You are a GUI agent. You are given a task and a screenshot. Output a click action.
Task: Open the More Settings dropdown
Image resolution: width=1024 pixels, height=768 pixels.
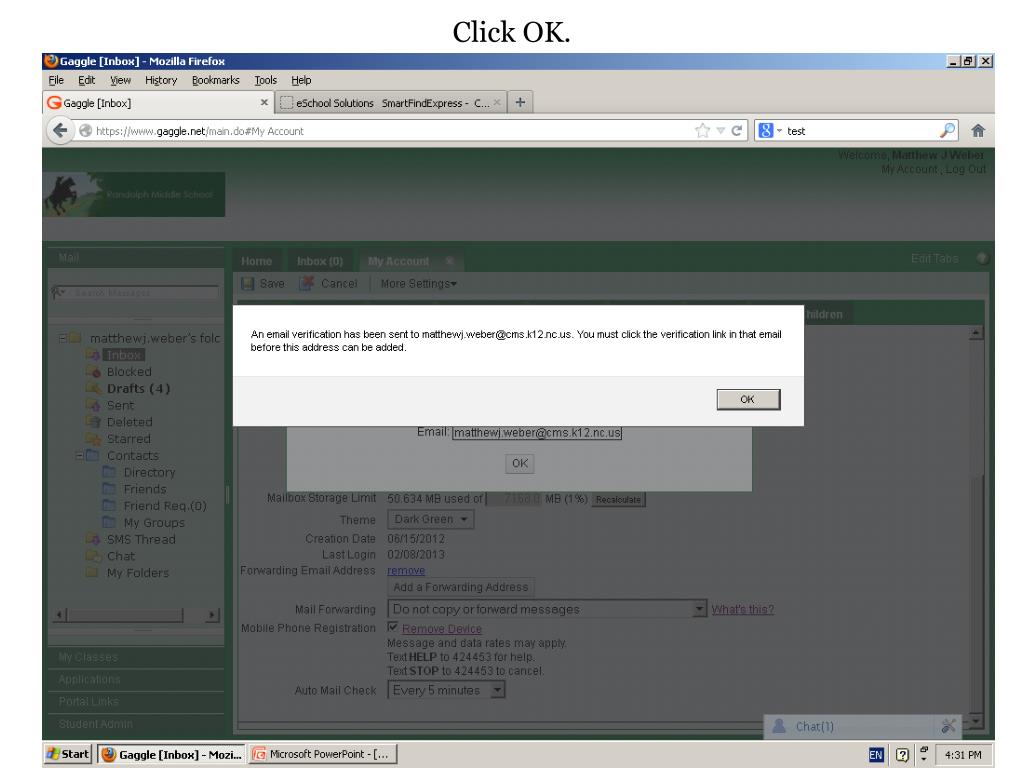tap(419, 283)
